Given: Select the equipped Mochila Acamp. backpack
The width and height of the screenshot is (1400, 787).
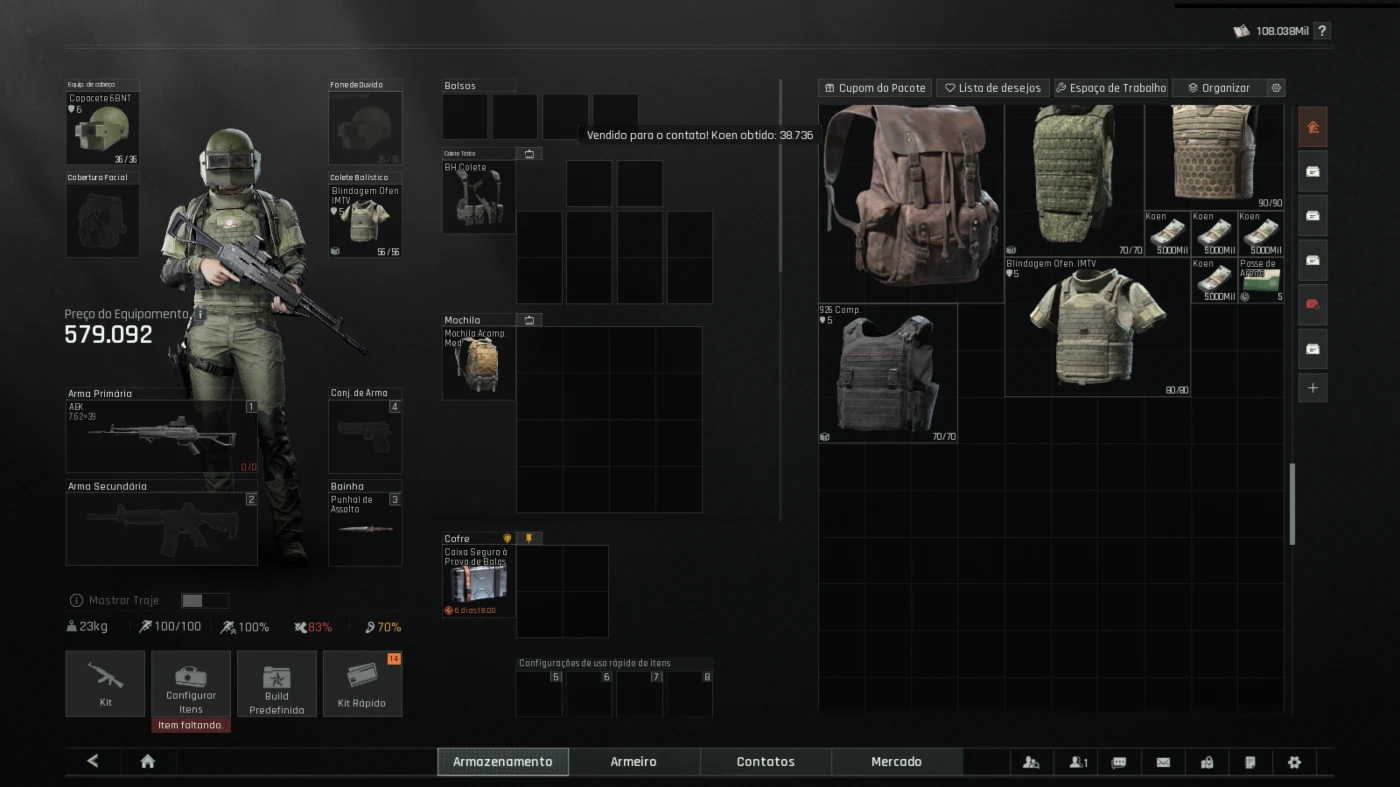Looking at the screenshot, I should click(479, 363).
